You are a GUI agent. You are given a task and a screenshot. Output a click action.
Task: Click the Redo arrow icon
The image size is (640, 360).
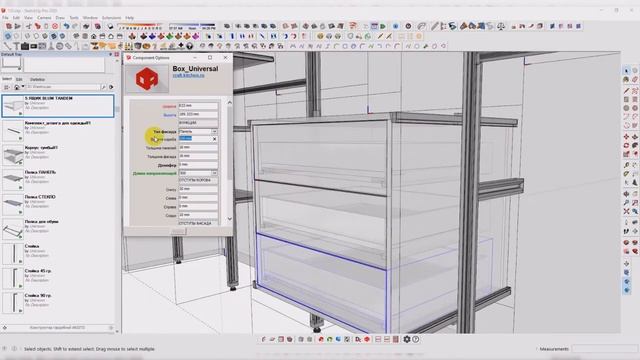pos(75,26)
